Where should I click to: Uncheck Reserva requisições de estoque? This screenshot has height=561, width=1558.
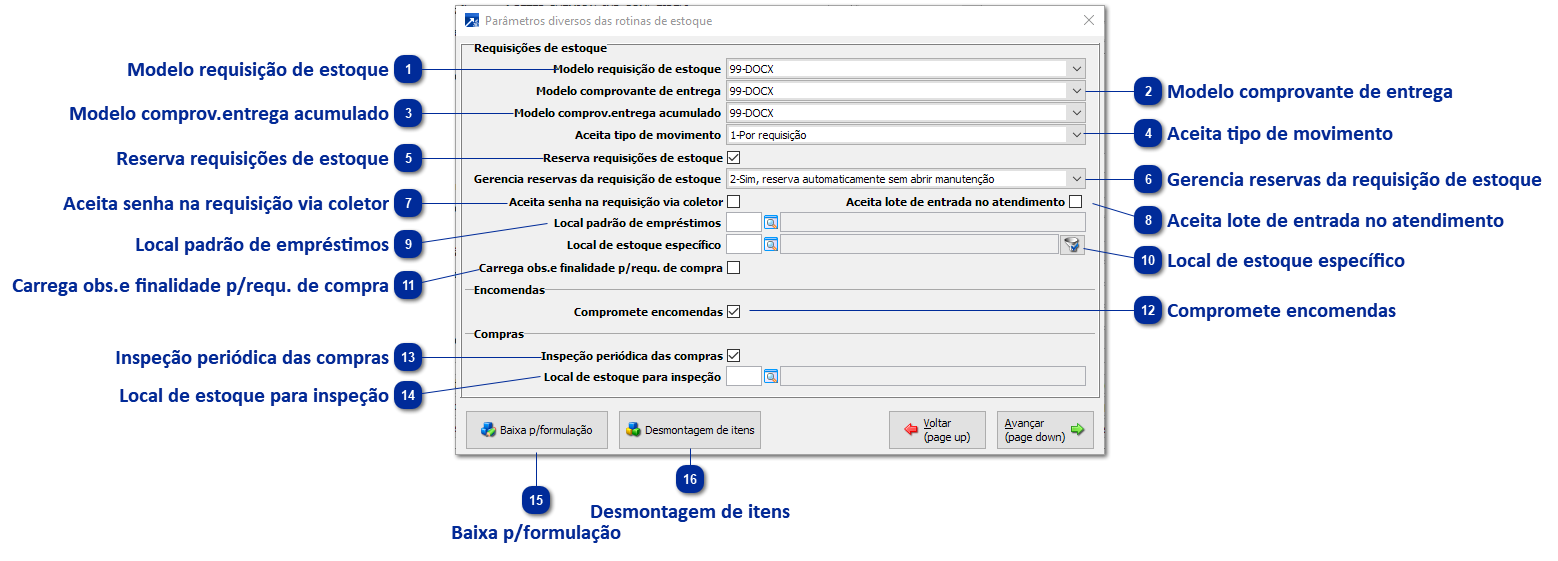[x=733, y=158]
